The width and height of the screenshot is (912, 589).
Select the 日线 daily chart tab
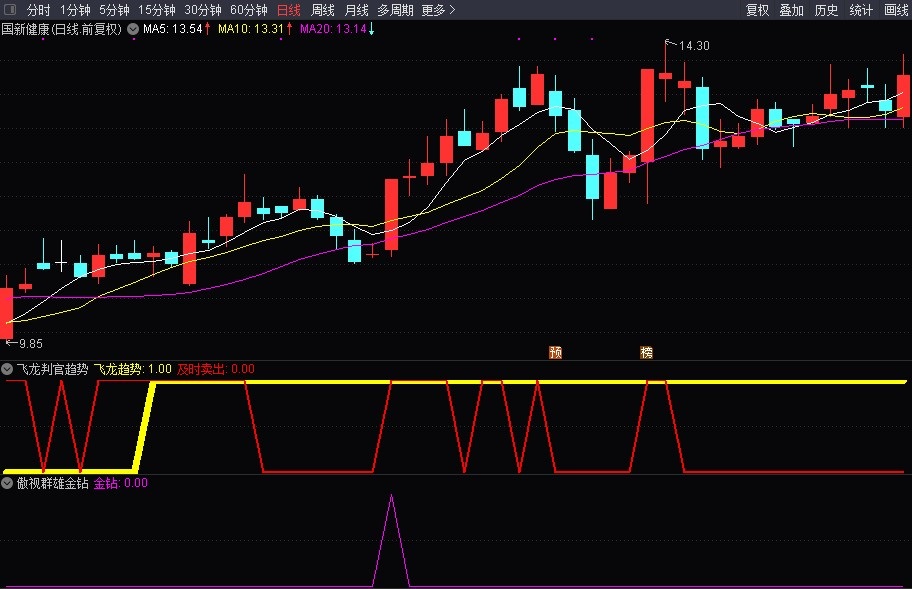(288, 10)
